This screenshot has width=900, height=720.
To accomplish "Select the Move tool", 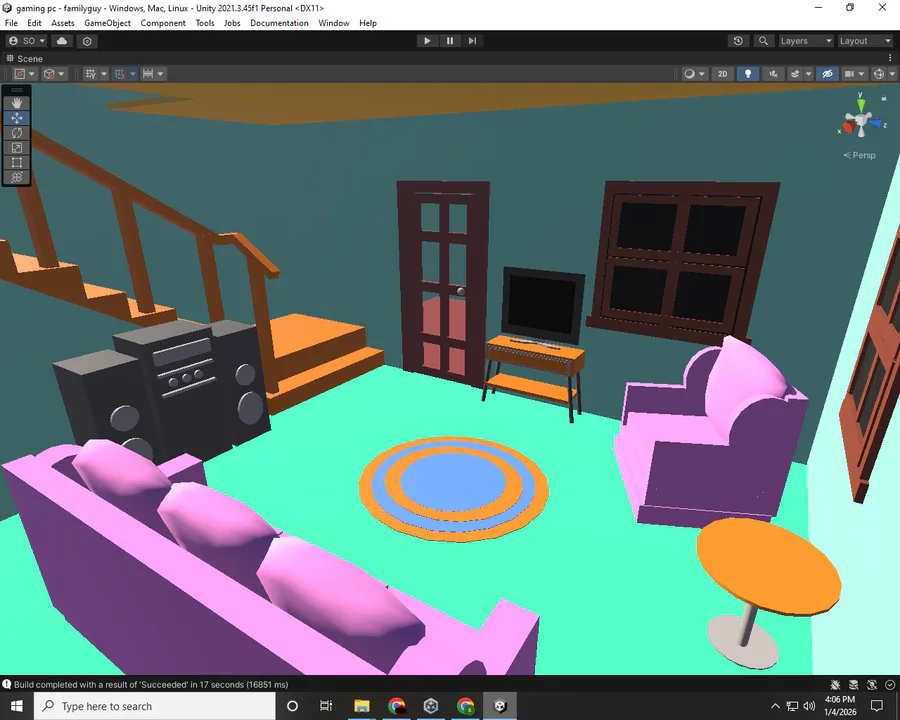I will pyautogui.click(x=17, y=118).
